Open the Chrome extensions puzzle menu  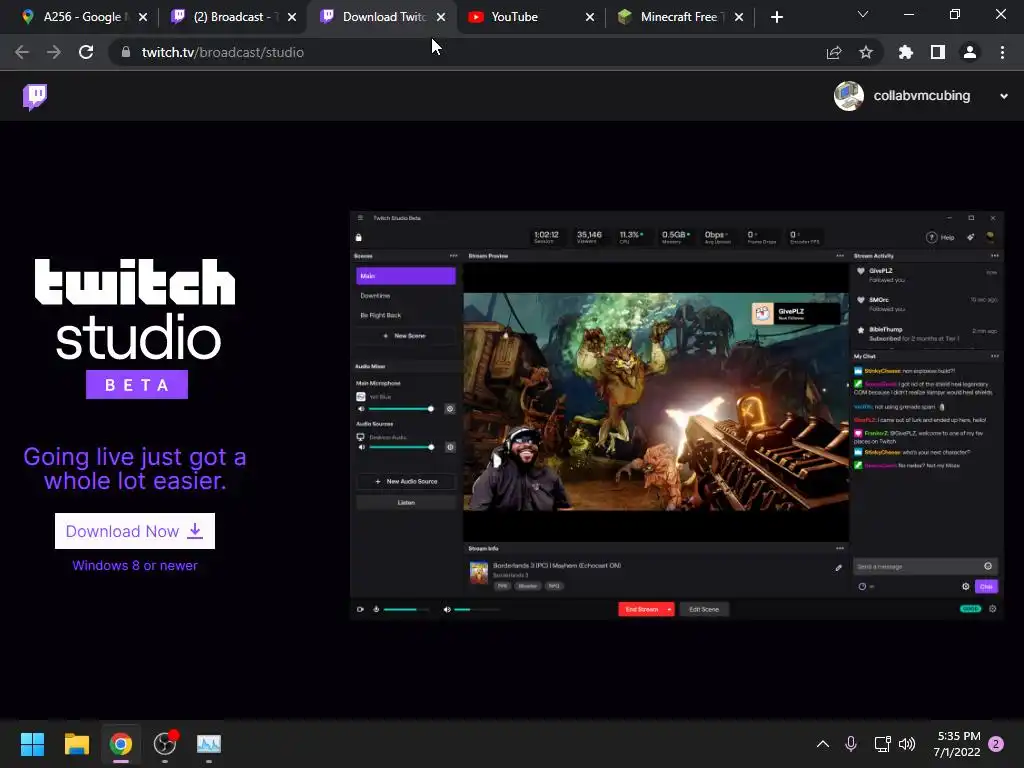coord(905,52)
